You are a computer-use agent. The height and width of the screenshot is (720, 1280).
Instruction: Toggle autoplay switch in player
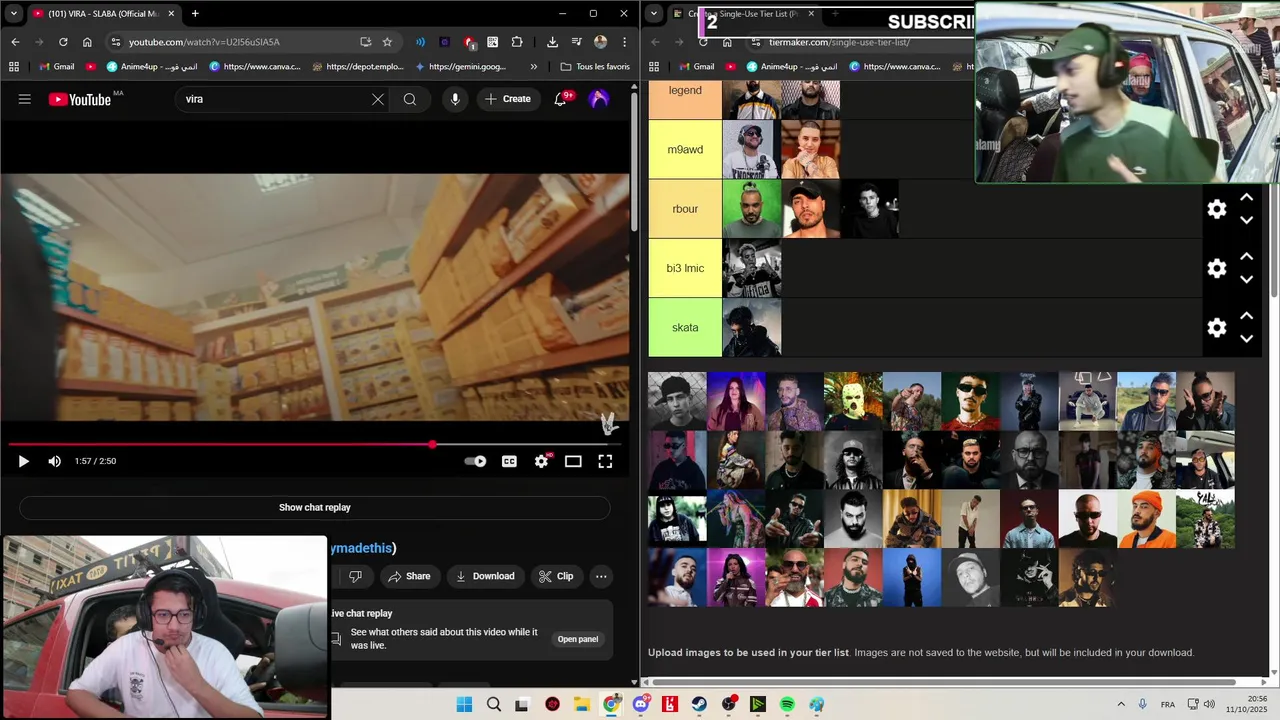tap(475, 461)
